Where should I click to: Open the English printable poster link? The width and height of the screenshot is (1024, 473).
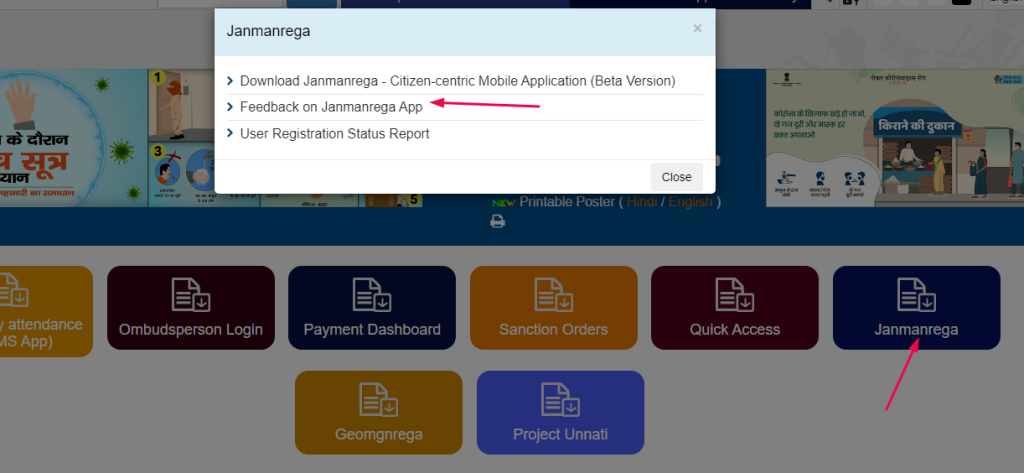tap(690, 202)
